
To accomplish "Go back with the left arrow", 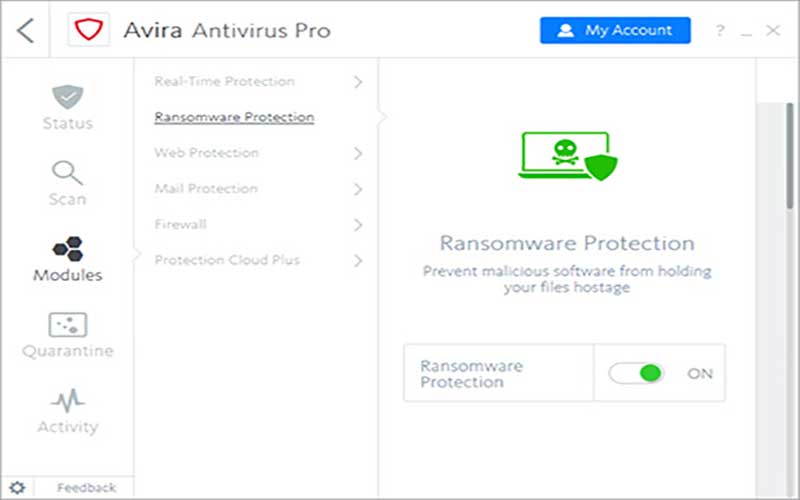I will pyautogui.click(x=26, y=30).
